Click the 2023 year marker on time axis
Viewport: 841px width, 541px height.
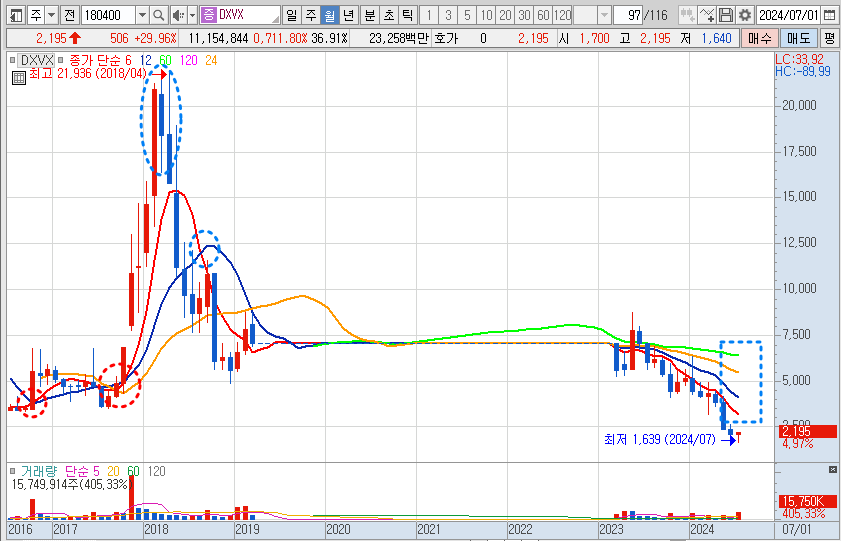click(611, 530)
